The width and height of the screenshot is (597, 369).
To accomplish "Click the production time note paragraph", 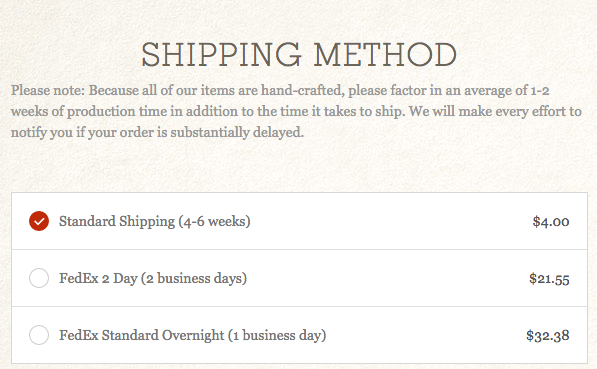I will click(296, 111).
